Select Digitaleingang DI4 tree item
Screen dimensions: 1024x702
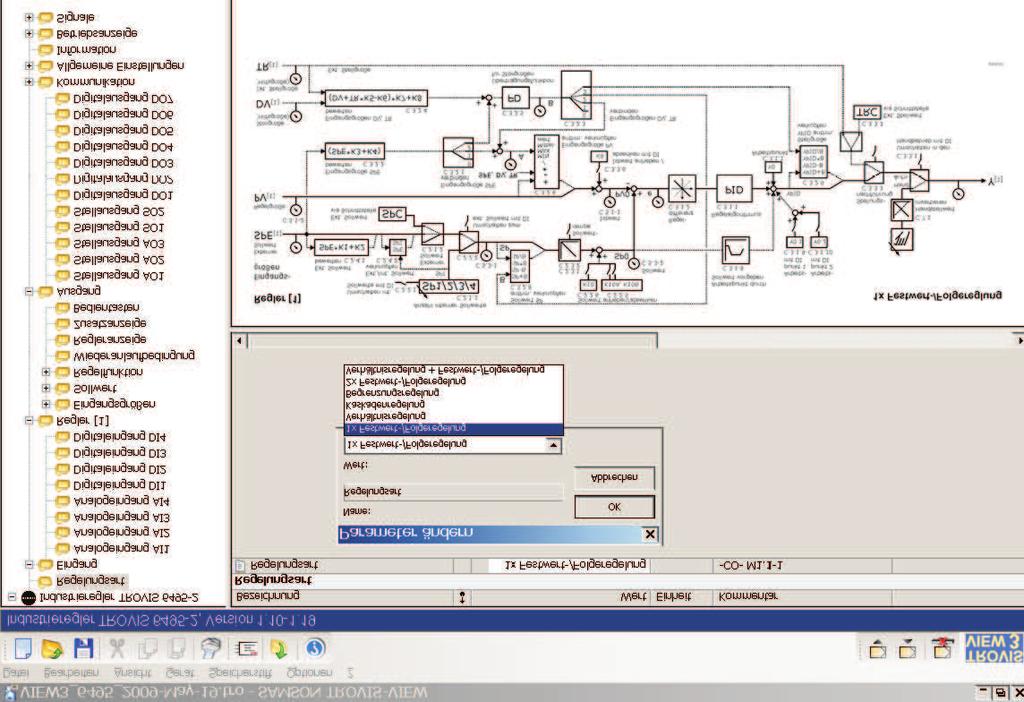click(x=120, y=437)
